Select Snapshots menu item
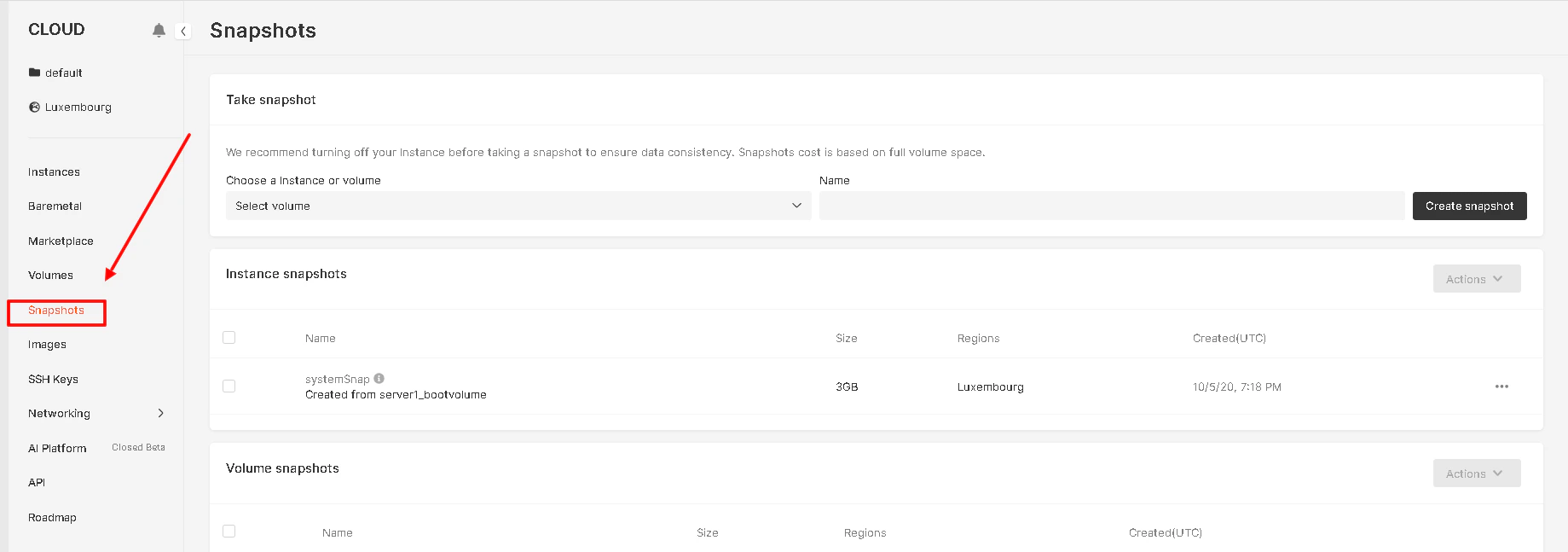 (x=56, y=310)
